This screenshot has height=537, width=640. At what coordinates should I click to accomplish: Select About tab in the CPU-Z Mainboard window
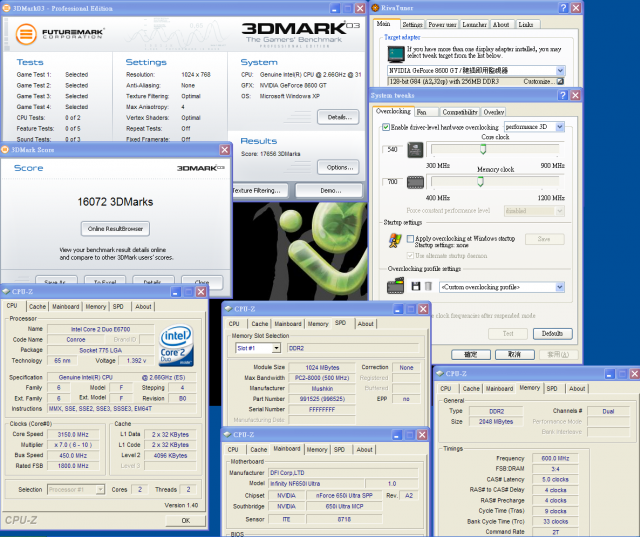point(364,449)
